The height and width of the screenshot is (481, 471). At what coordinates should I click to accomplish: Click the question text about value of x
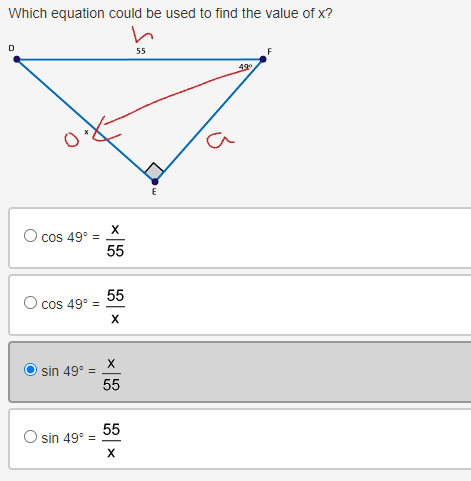(x=171, y=13)
